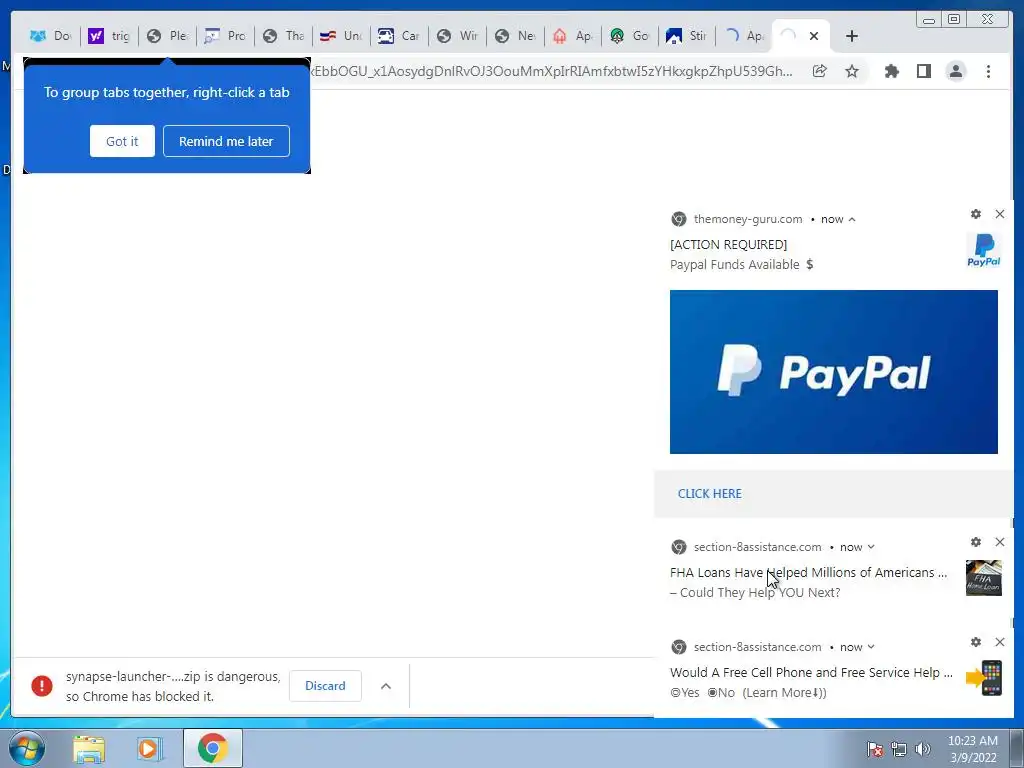Bookmark this page with the star icon
This screenshot has height=768, width=1024.
click(852, 71)
